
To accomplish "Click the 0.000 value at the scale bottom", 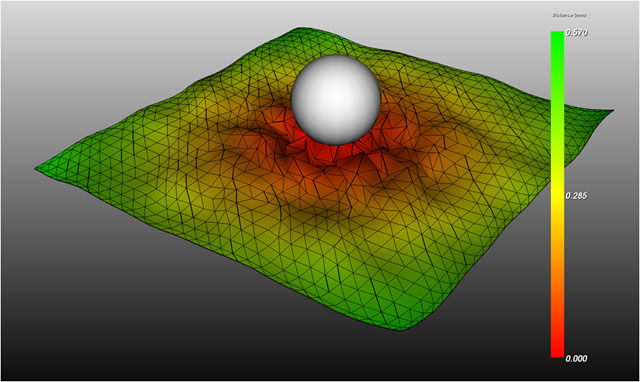I will (x=576, y=358).
